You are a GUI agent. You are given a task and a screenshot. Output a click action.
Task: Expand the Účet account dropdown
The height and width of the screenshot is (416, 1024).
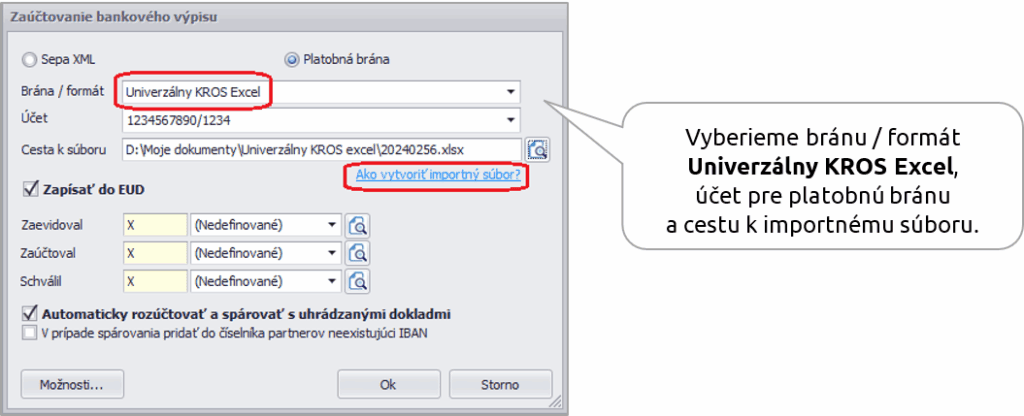coord(511,121)
